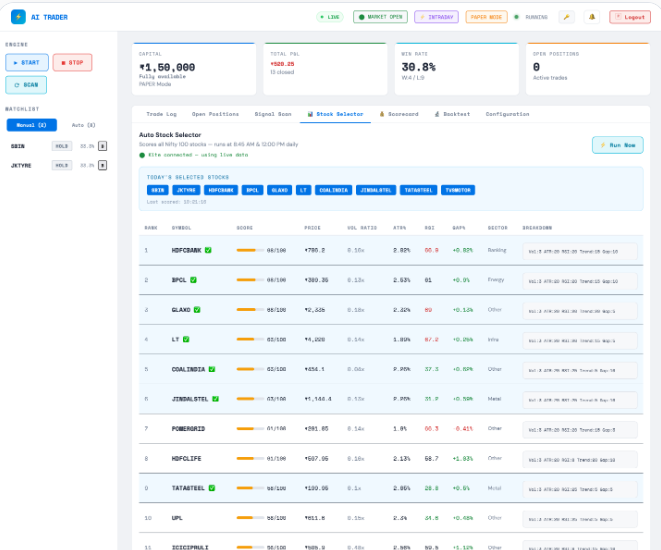
Task: Sort by the Price column header
Action: pos(312,228)
